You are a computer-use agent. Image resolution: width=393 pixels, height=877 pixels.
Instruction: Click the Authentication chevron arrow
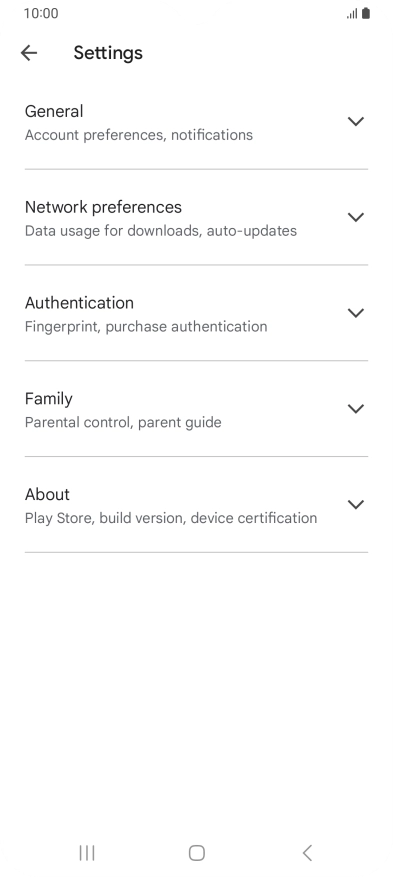356,313
